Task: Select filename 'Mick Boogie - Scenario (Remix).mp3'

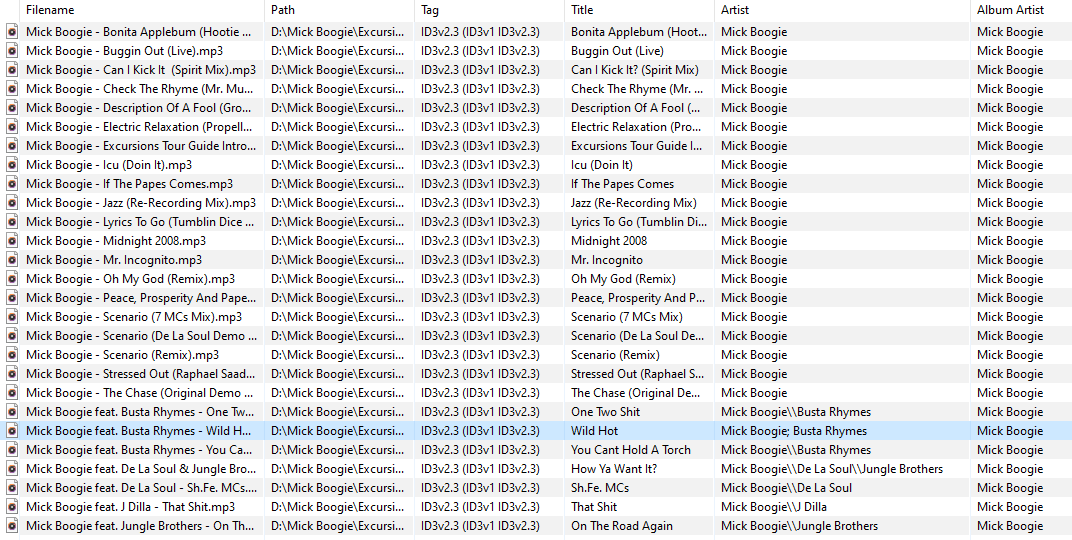Action: [122, 355]
